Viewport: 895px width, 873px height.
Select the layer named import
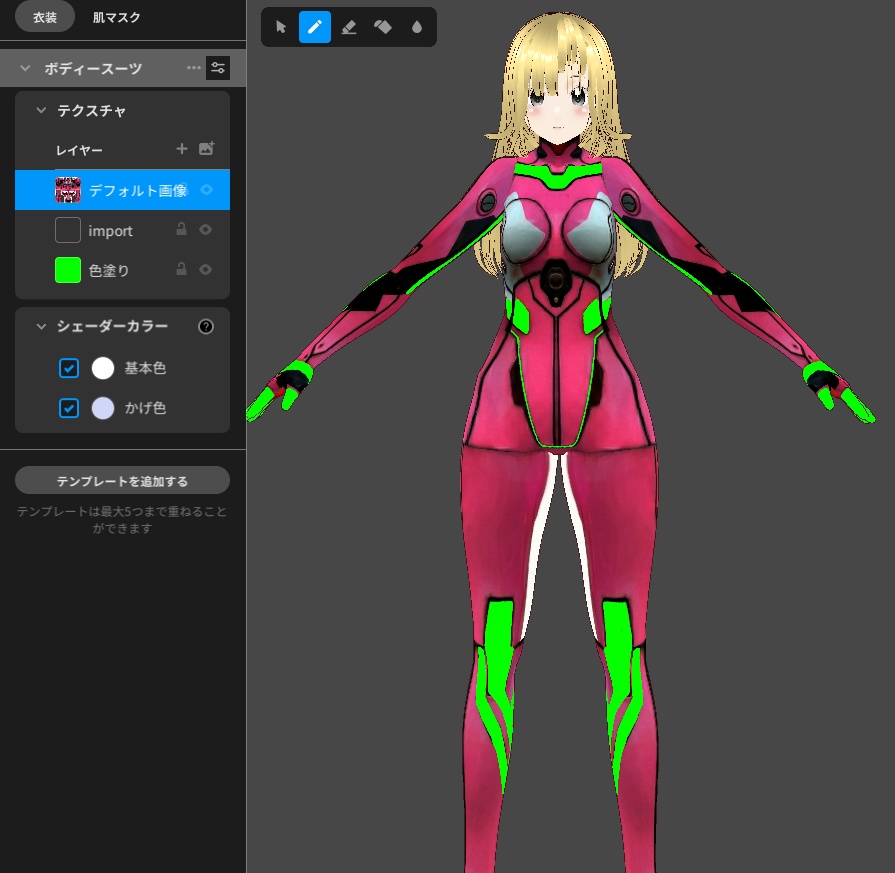pyautogui.click(x=110, y=231)
